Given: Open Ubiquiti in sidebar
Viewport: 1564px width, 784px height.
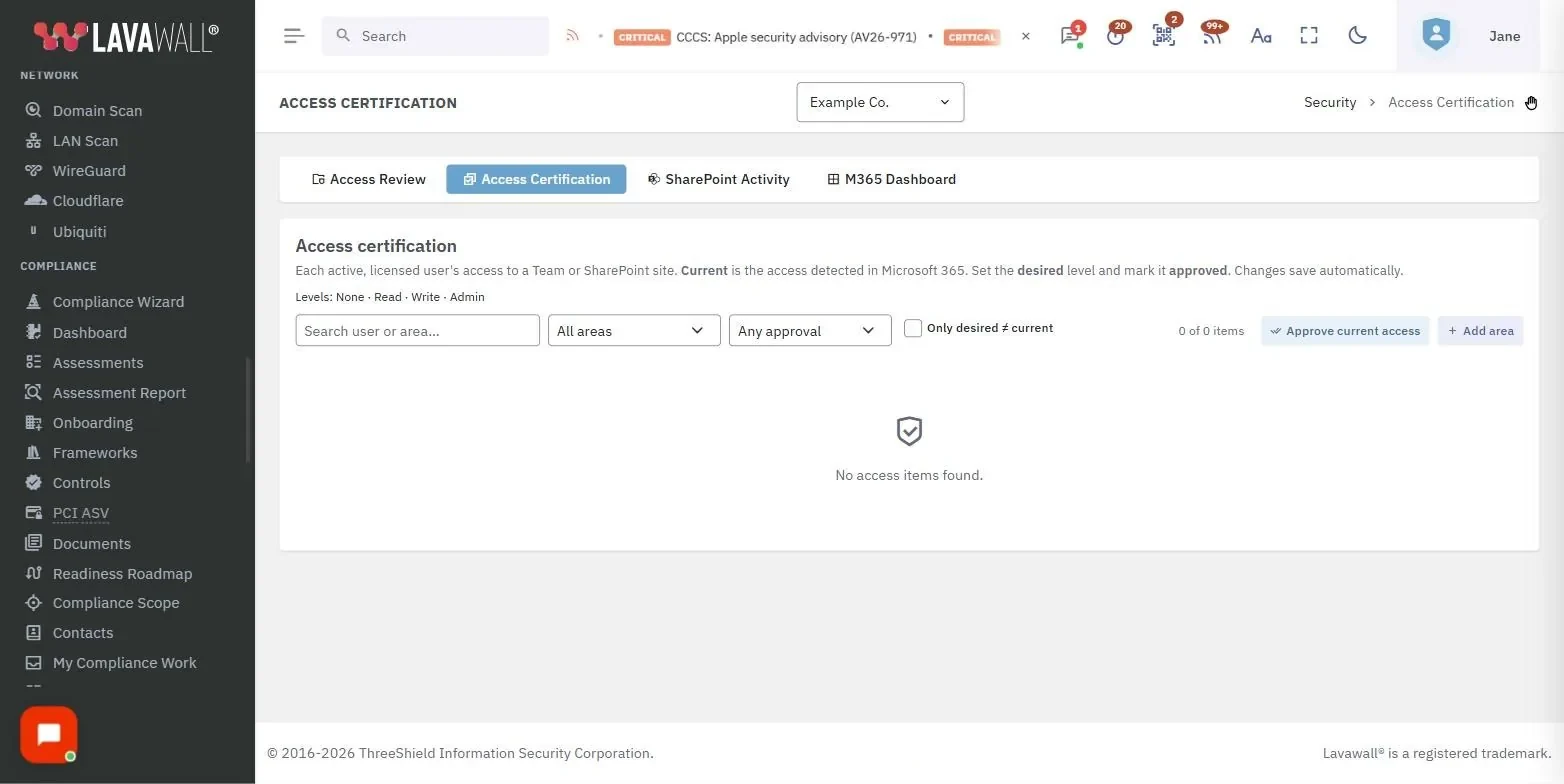Looking at the screenshot, I should tap(79, 232).
